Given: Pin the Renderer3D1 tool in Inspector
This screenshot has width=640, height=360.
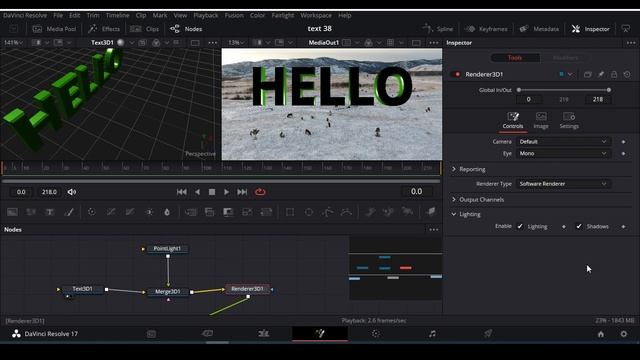Looking at the screenshot, I should point(601,74).
